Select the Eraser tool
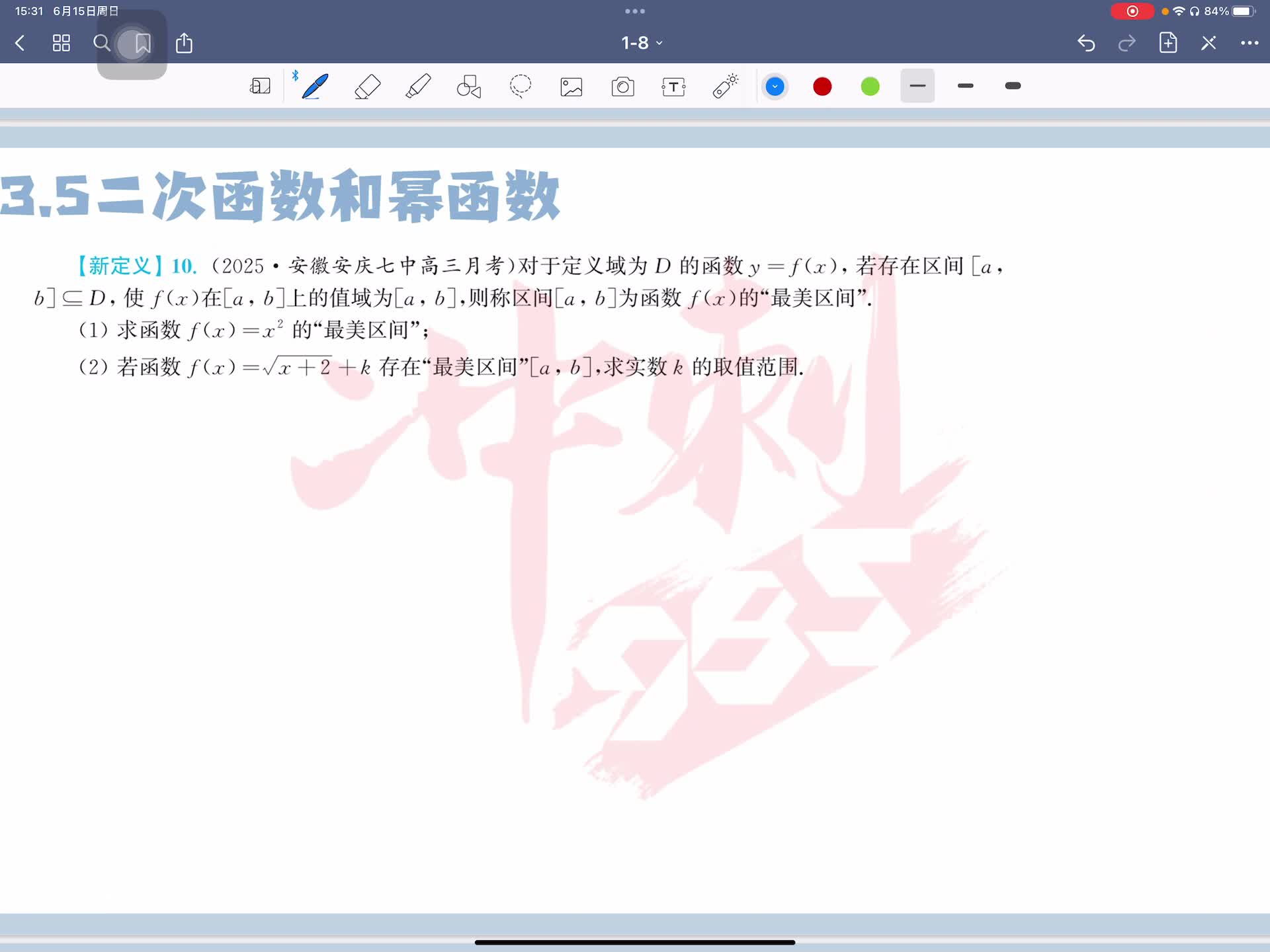Screen dimensions: 1270x952 point(367,87)
